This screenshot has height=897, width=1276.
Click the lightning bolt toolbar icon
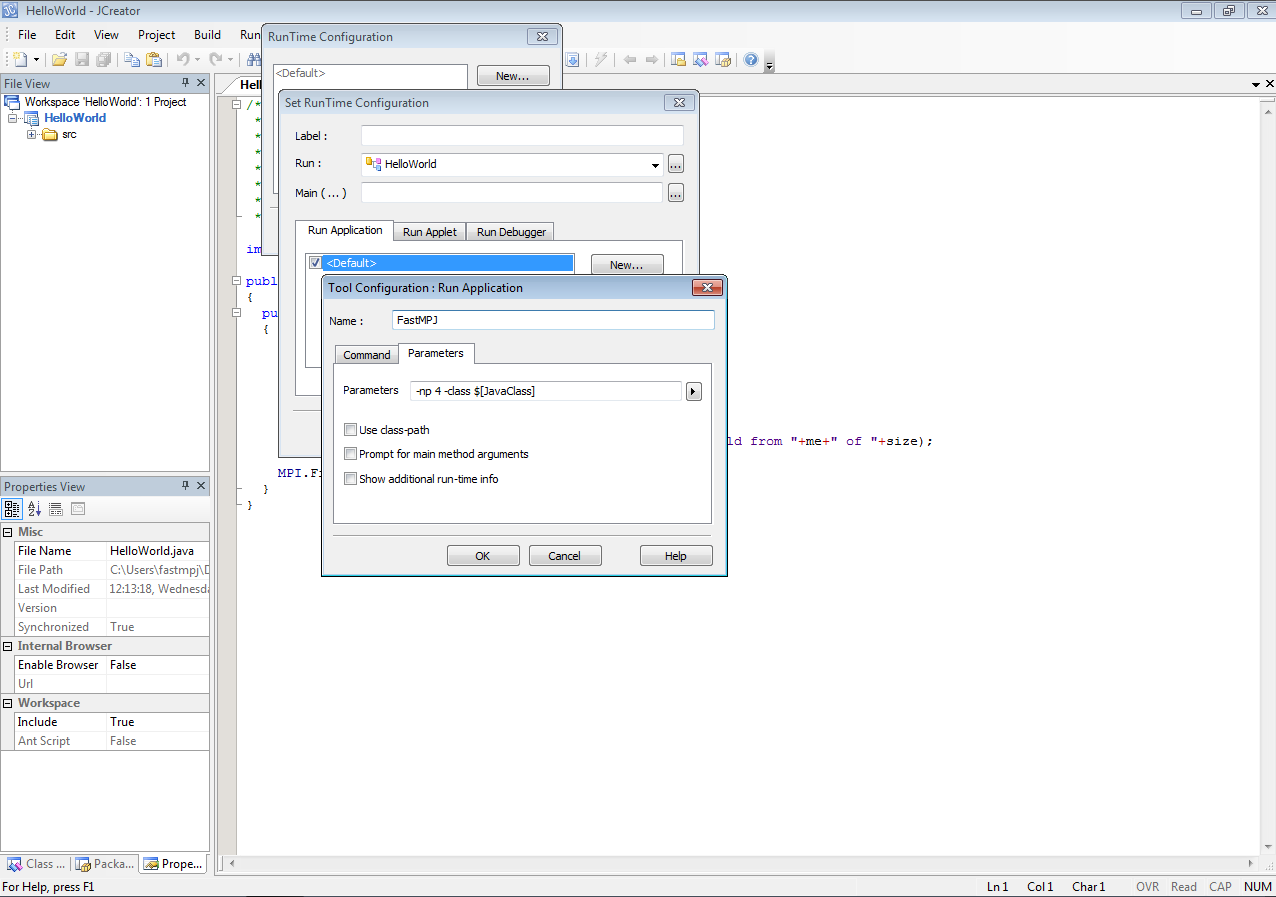click(x=601, y=60)
